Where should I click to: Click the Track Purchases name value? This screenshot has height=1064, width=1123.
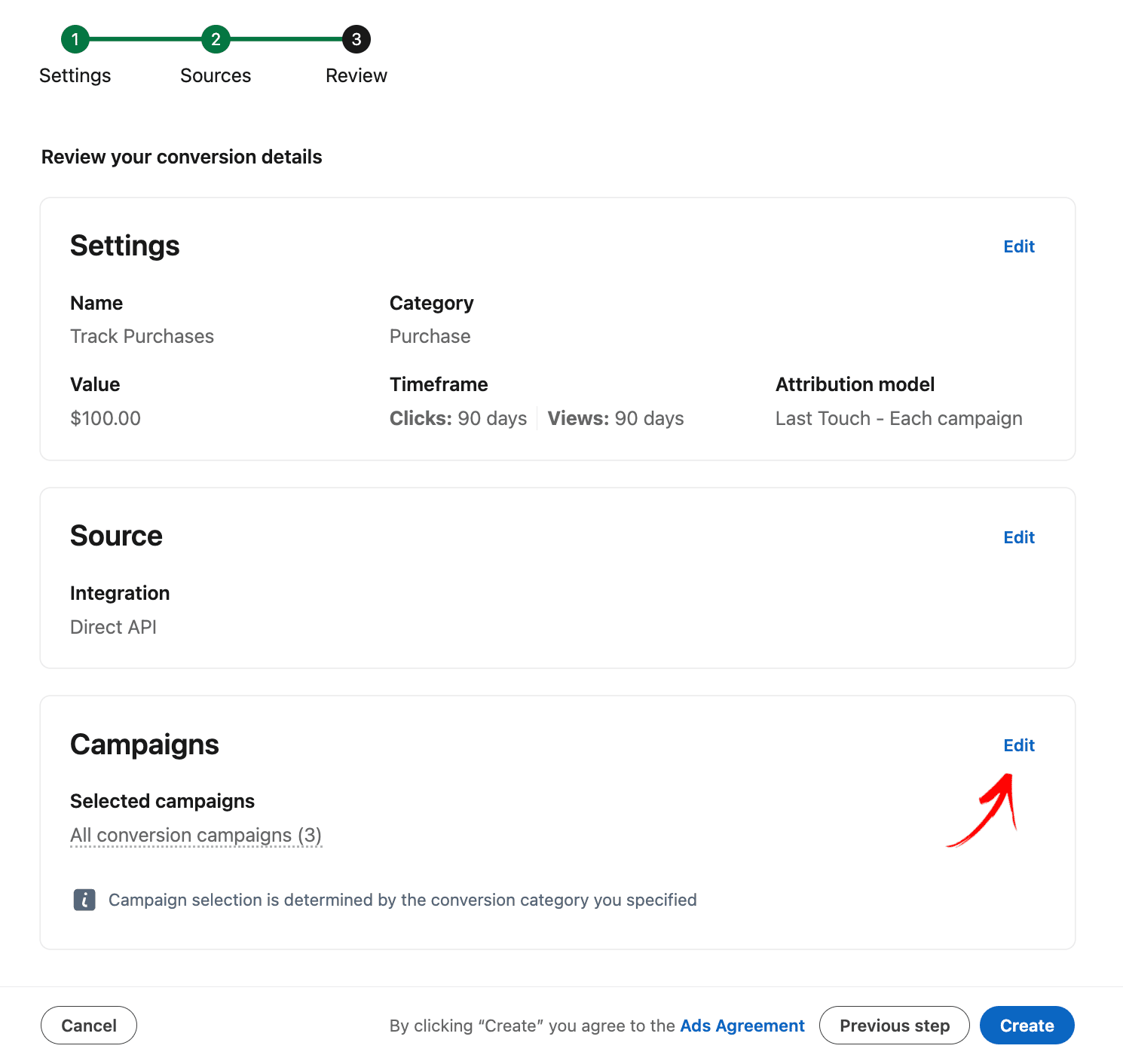142,336
